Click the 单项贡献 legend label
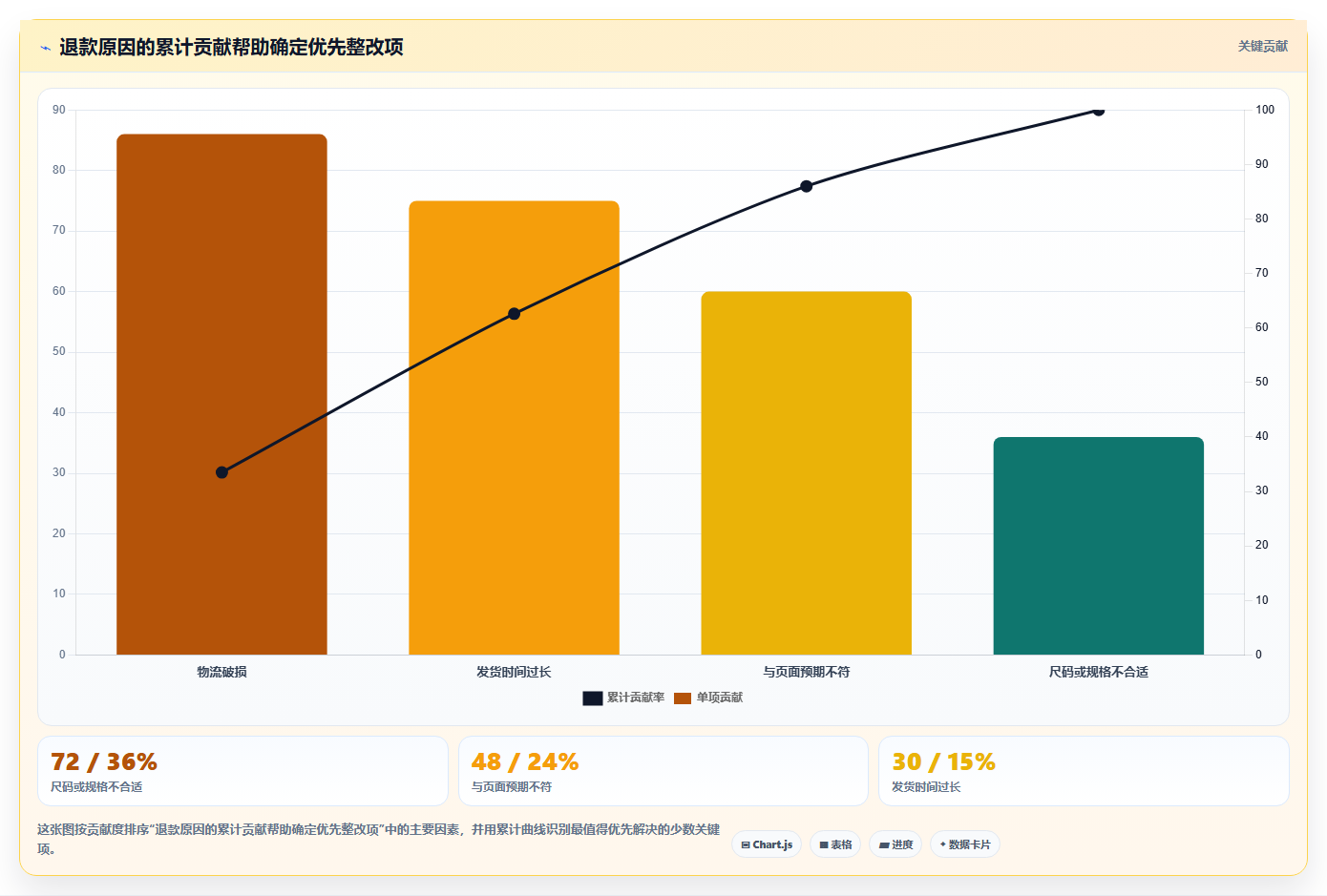The image size is (1327, 896). (x=720, y=698)
